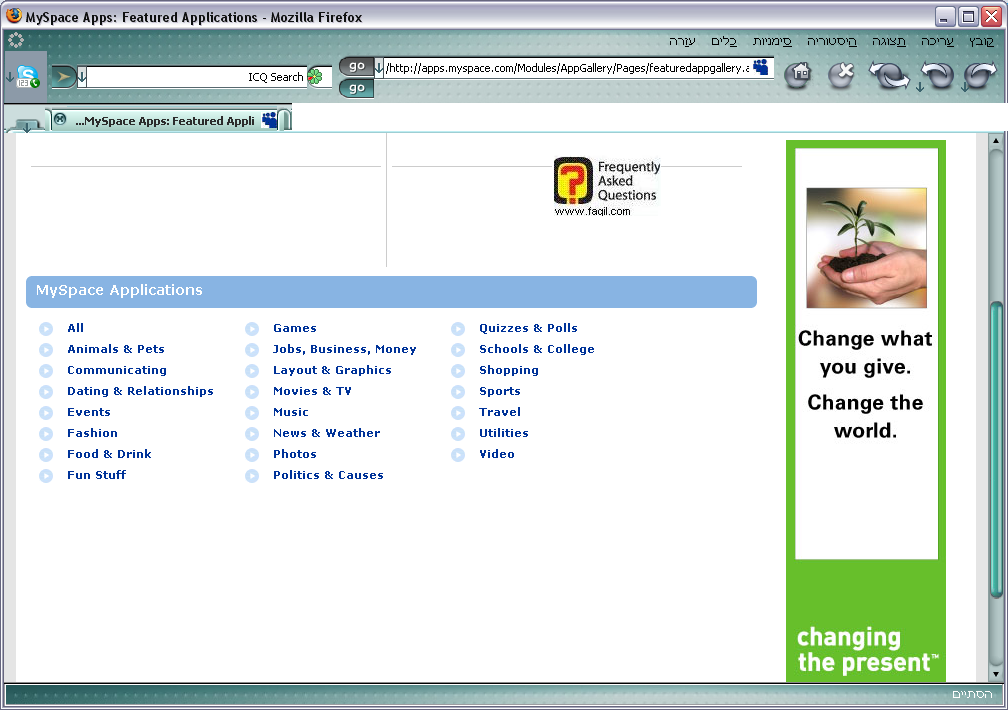Open the search engine picker arrow beside Skype icon

pyautogui.click(x=9, y=77)
